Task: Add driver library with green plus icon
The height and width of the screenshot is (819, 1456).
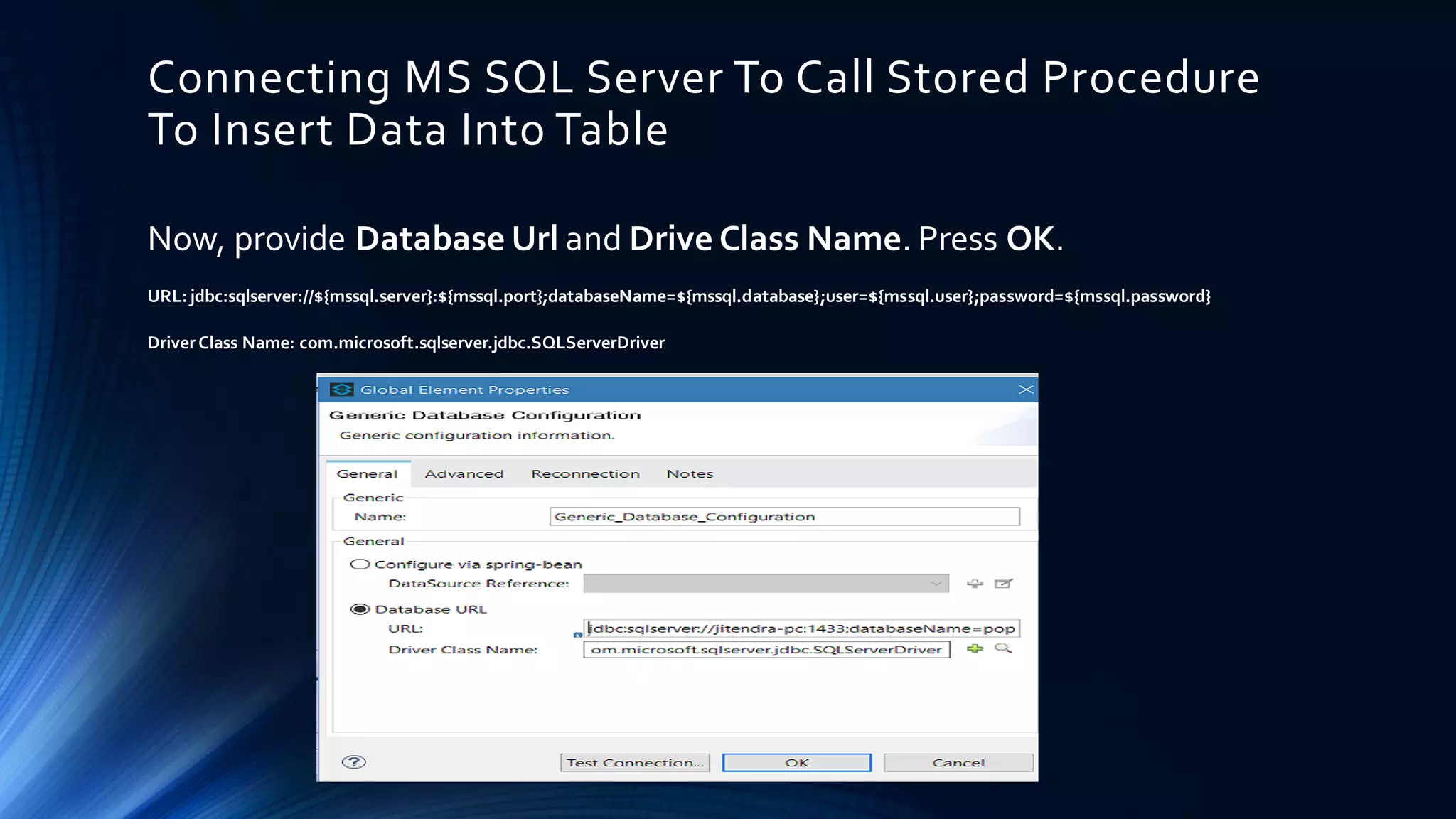Action: click(x=975, y=648)
